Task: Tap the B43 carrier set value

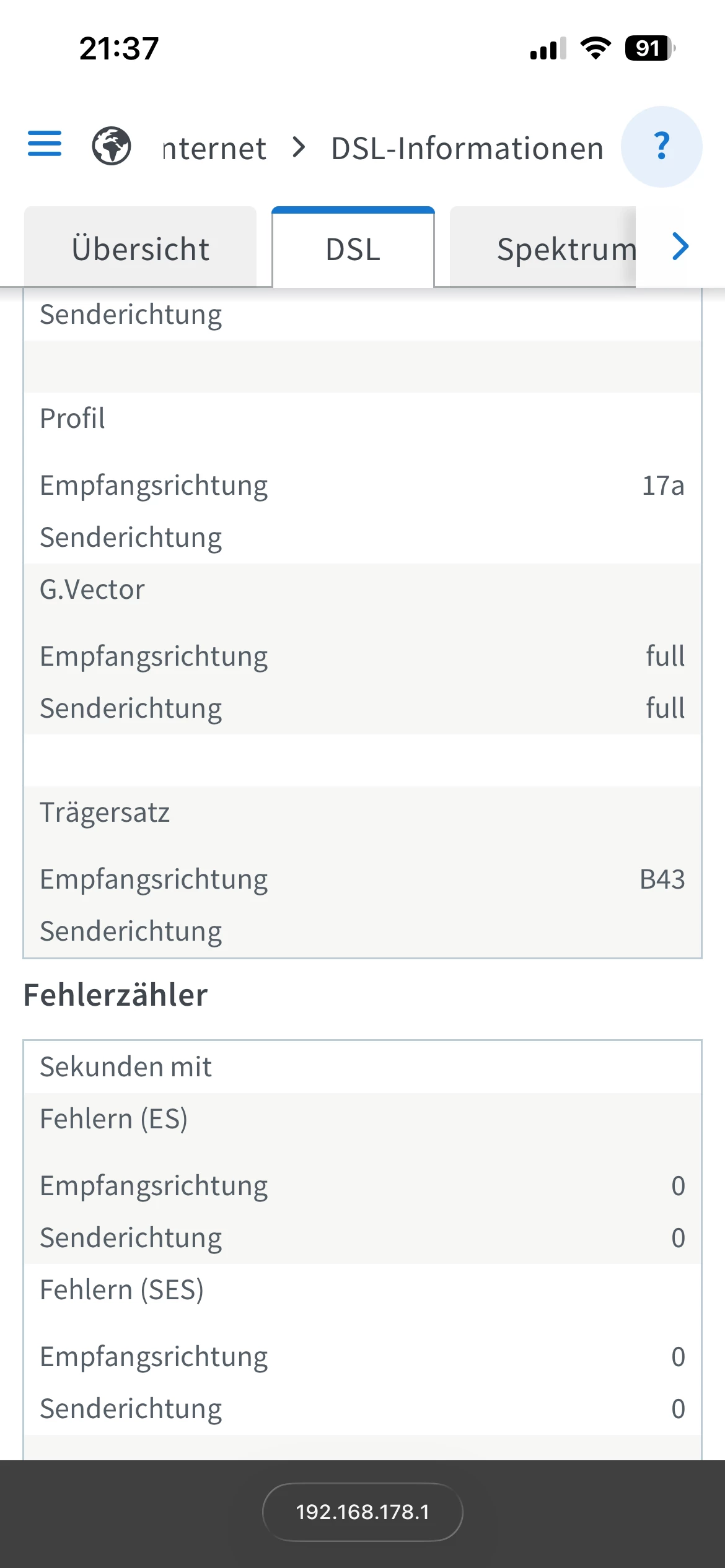Action: point(662,879)
